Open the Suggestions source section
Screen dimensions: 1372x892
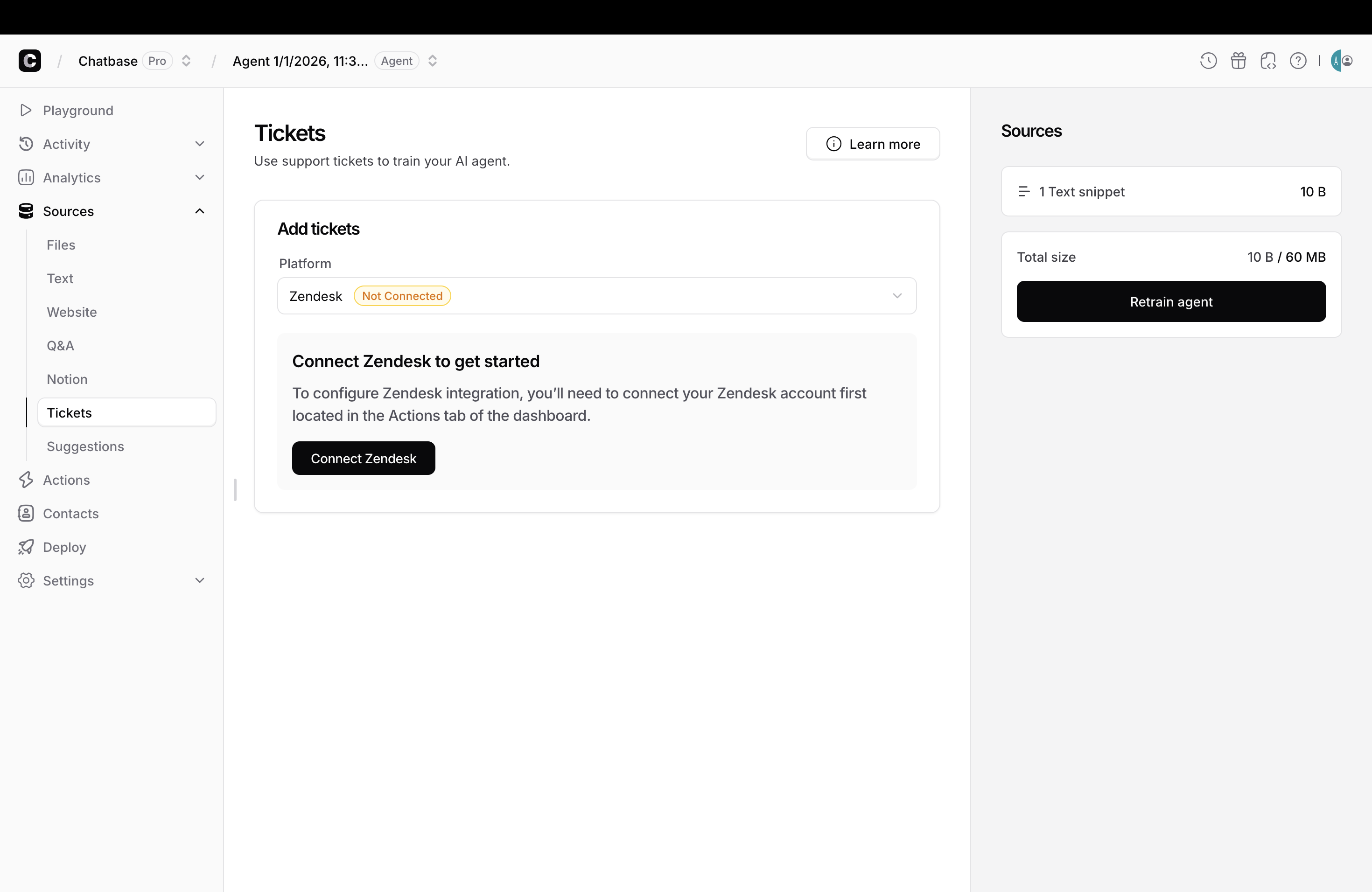pos(85,446)
